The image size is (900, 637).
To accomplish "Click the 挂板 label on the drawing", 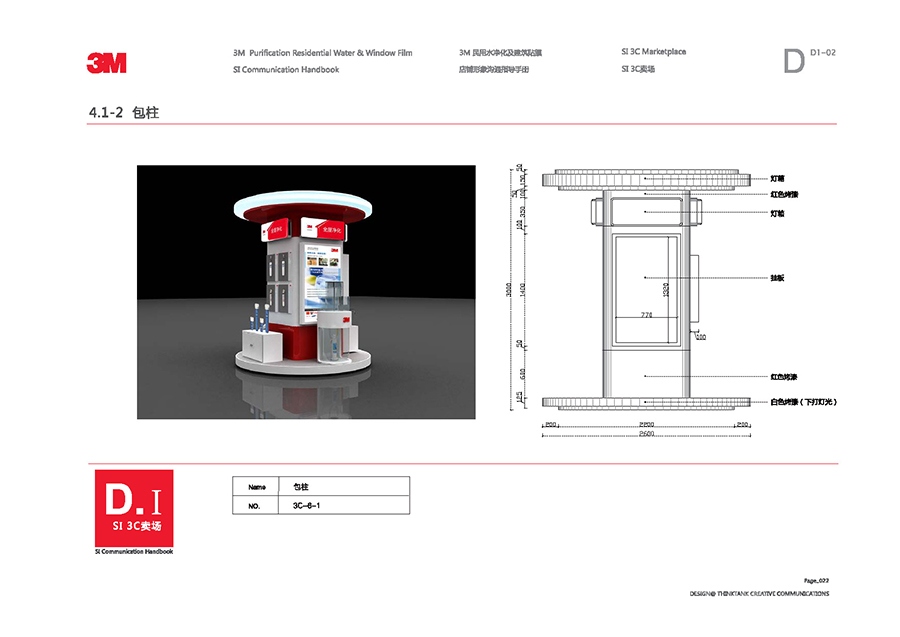I will point(777,278).
